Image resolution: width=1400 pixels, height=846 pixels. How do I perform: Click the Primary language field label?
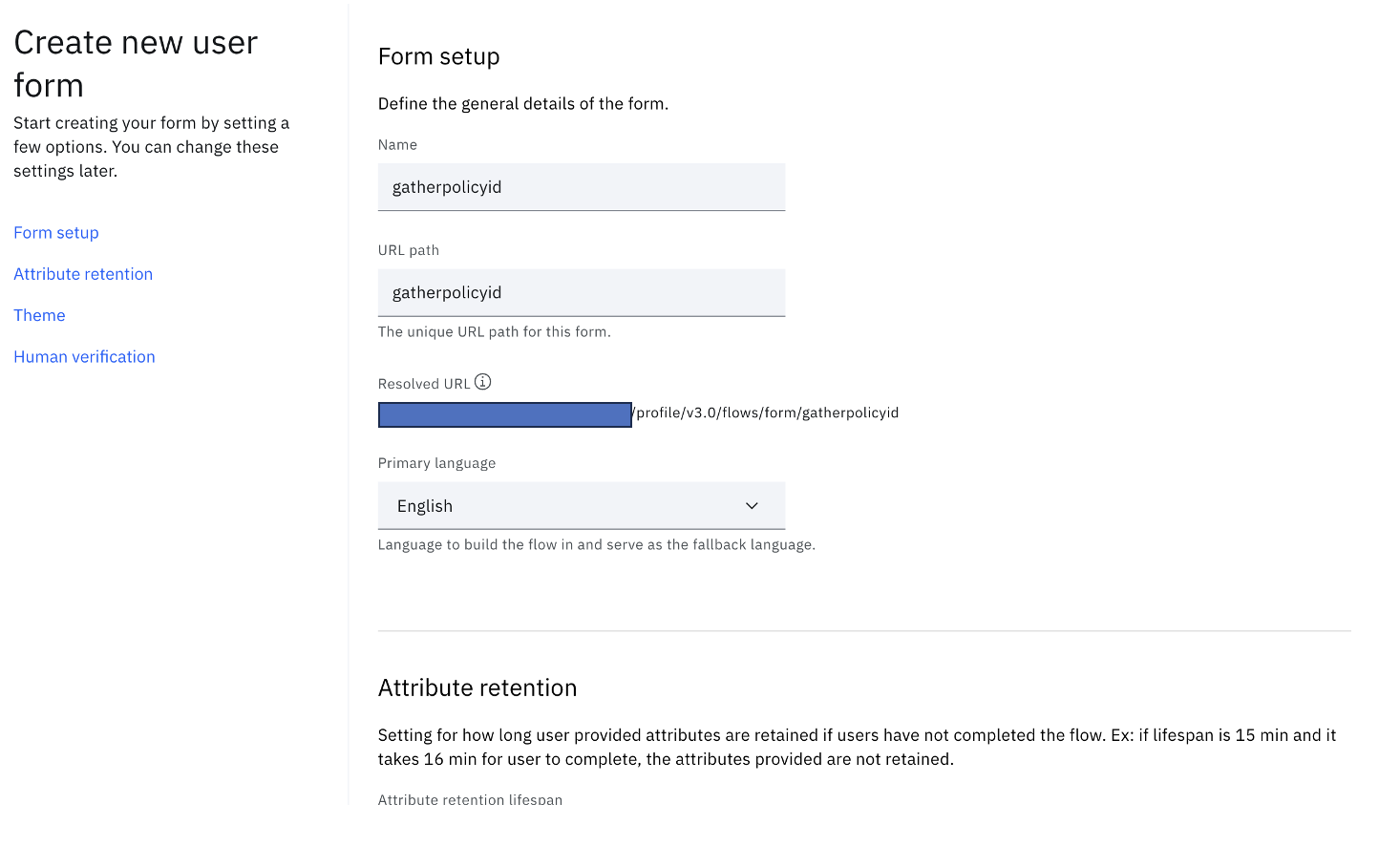pos(436,463)
